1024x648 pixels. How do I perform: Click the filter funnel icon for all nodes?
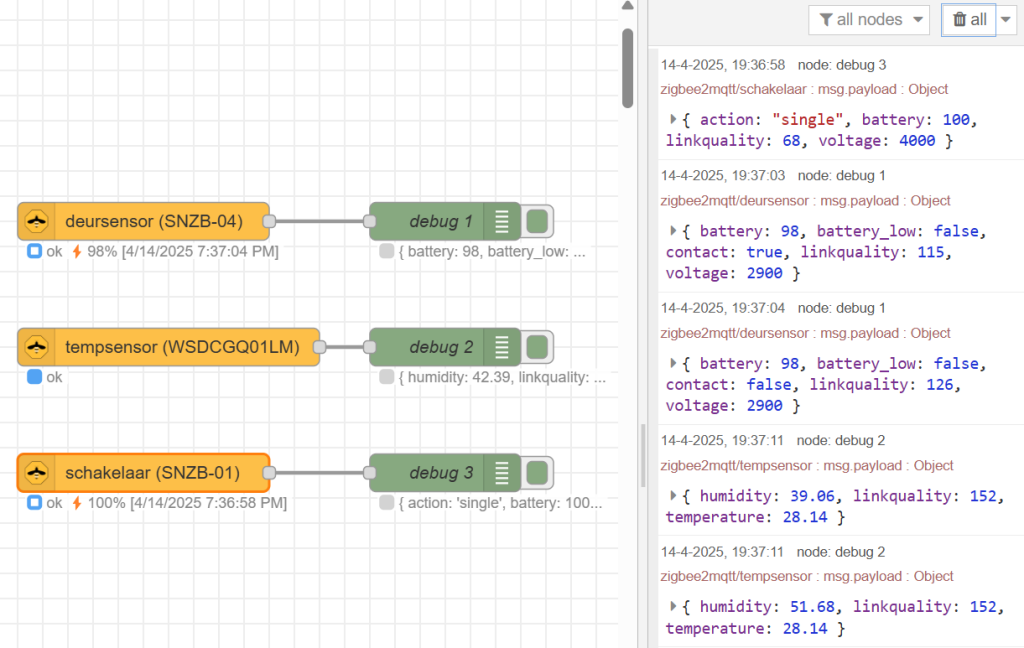point(826,20)
